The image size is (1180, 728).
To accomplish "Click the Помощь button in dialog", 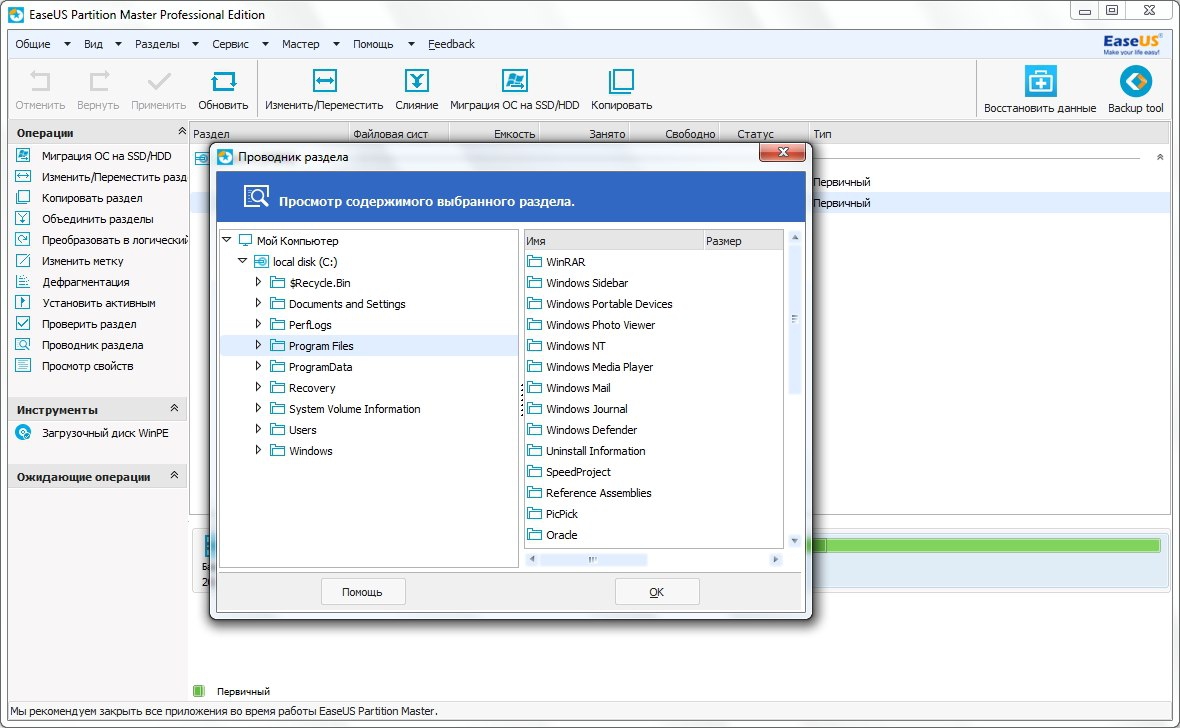I will tap(363, 592).
